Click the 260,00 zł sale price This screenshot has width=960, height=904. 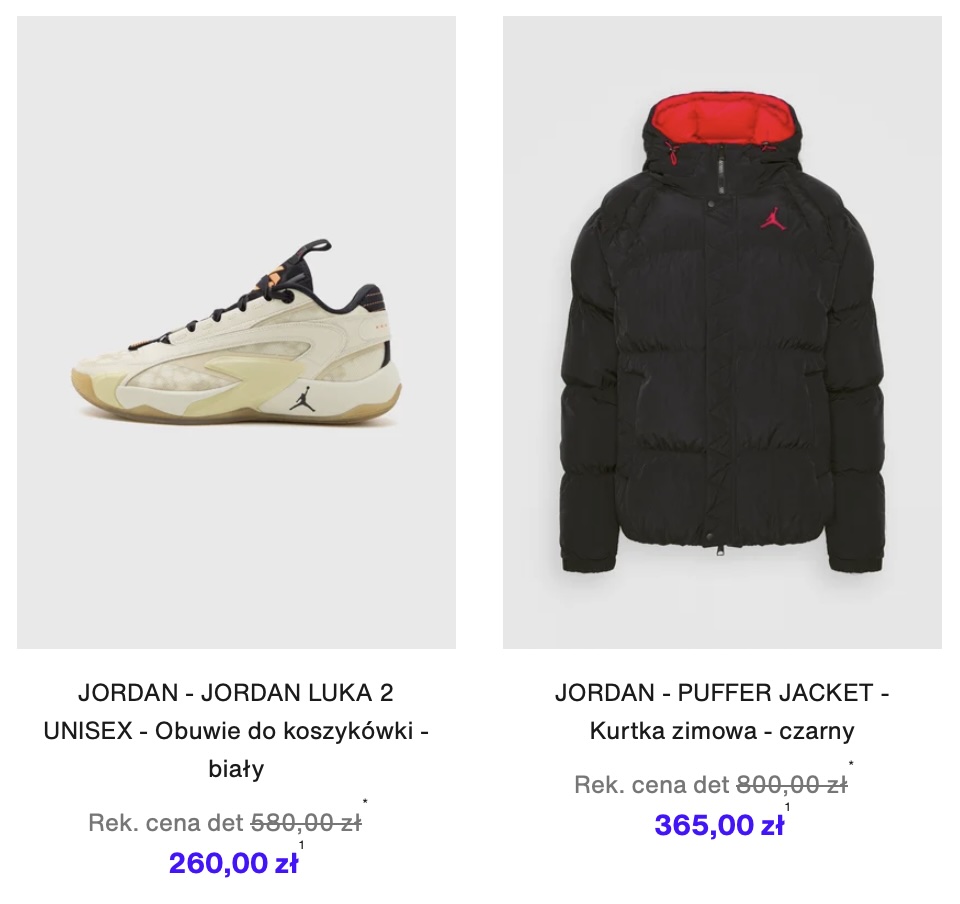pyautogui.click(x=233, y=863)
